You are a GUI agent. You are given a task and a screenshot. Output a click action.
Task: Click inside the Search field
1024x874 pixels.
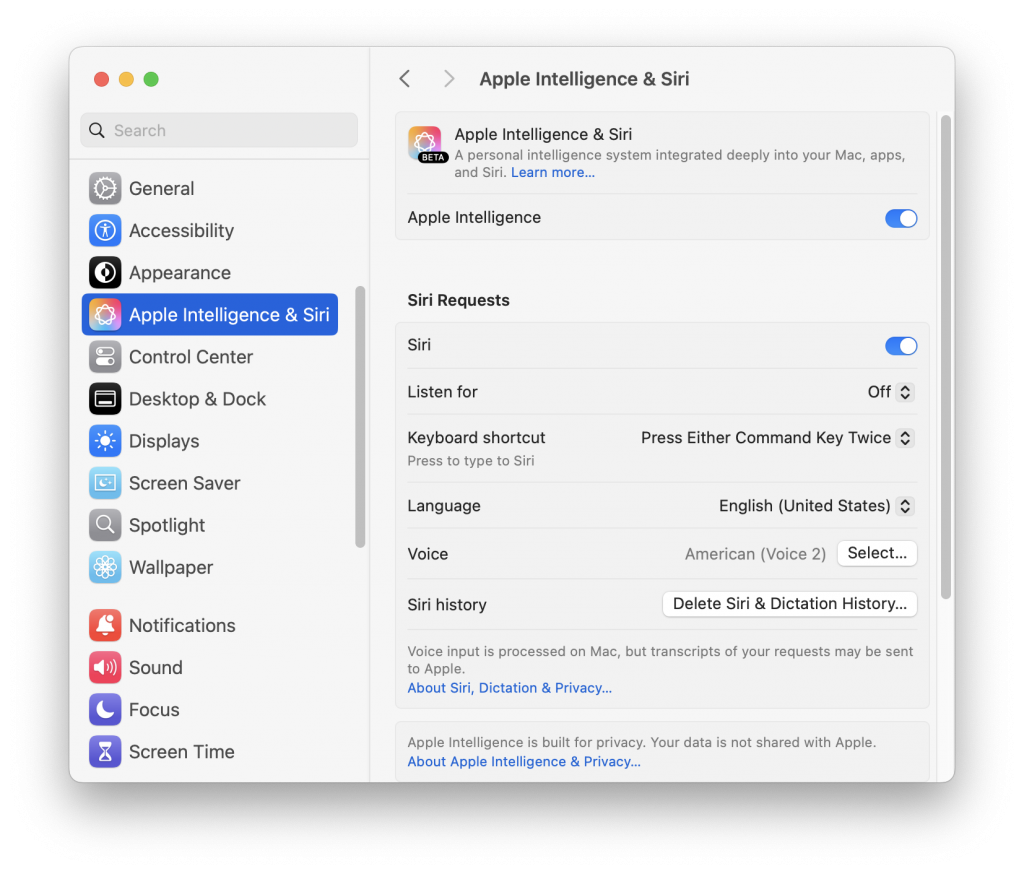pos(218,130)
